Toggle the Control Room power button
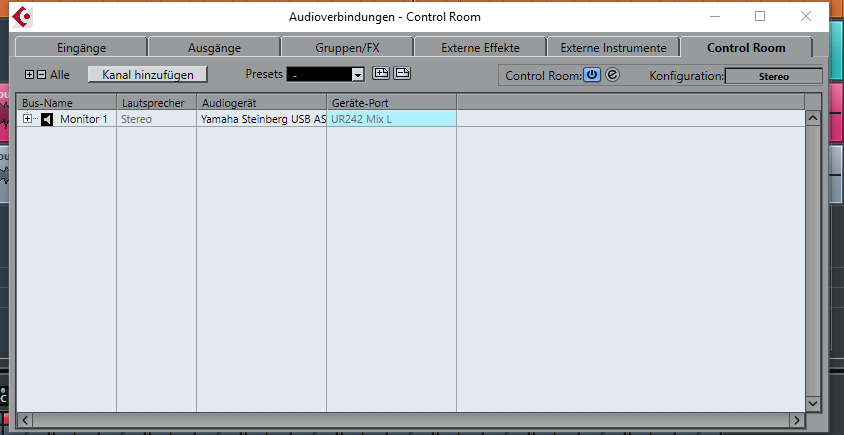 coord(592,75)
